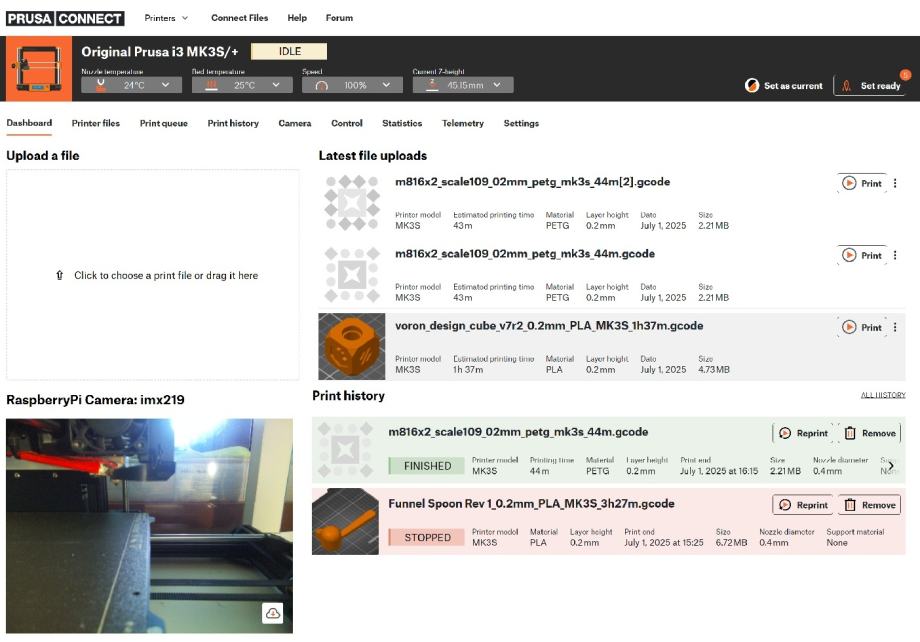Viewport: 920px width, 642px height.
Task: Click the IDLE status badge
Action: [289, 52]
